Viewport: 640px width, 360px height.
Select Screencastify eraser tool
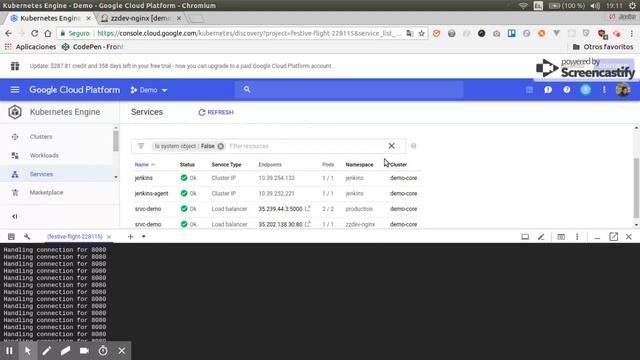(x=65, y=351)
